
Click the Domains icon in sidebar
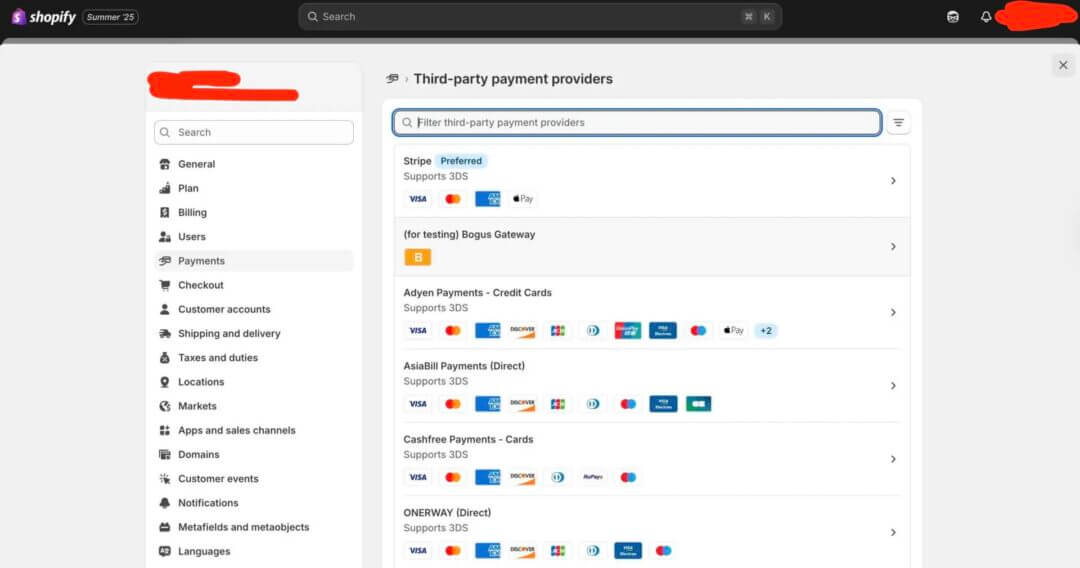165,454
